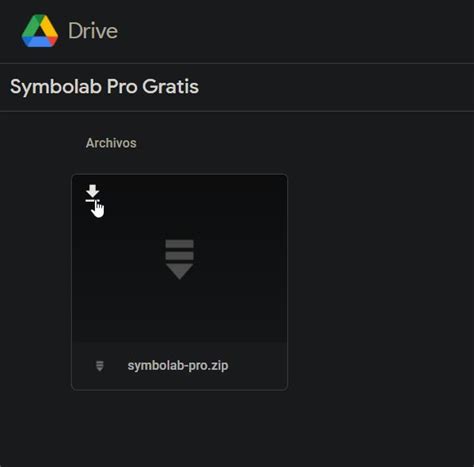474x467 pixels.
Task: Click the Drive wordmark text
Action: (x=93, y=31)
